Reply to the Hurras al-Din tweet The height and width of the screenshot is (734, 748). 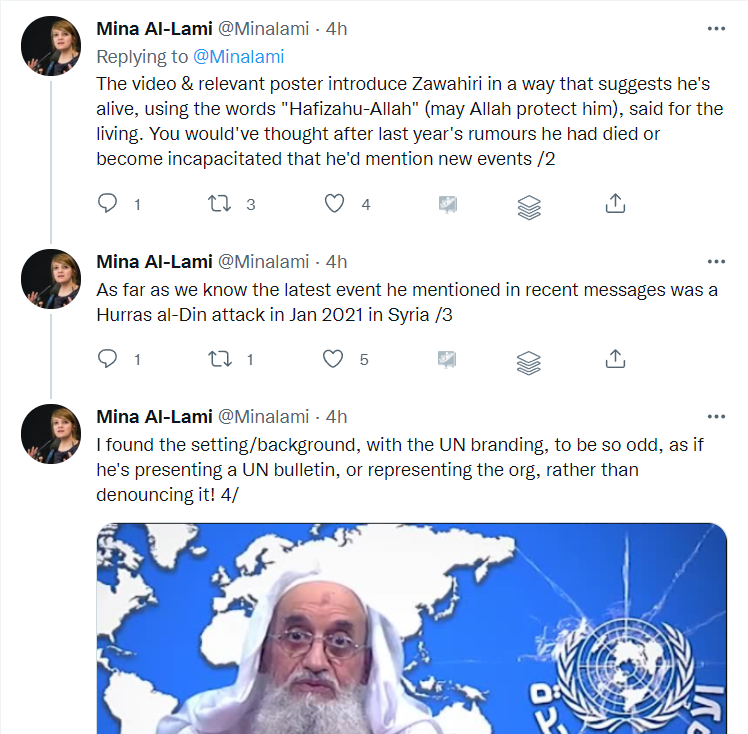pyautogui.click(x=108, y=358)
